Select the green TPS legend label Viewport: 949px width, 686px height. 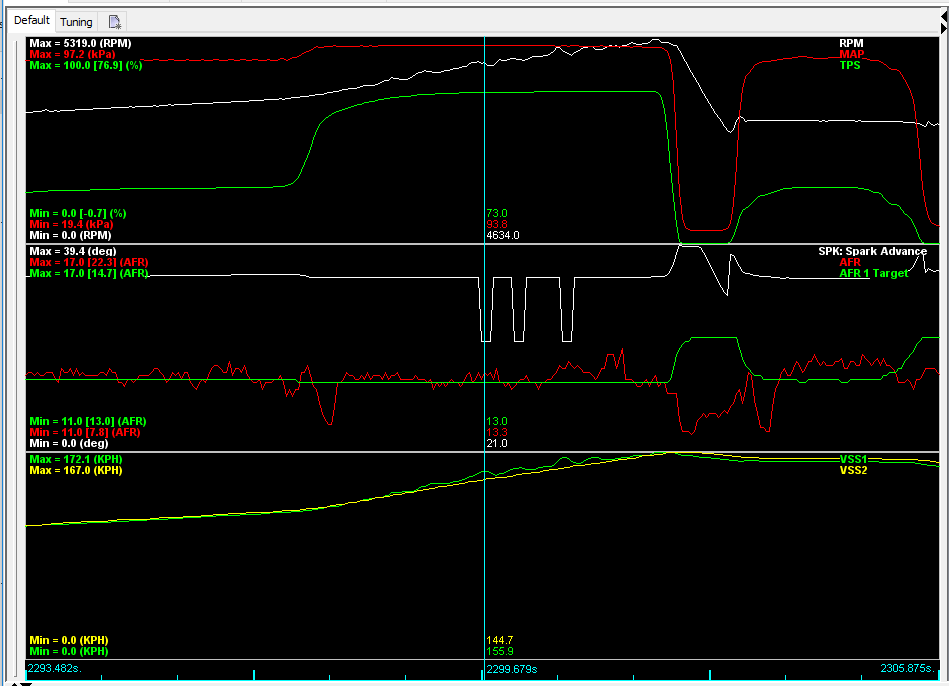point(851,66)
